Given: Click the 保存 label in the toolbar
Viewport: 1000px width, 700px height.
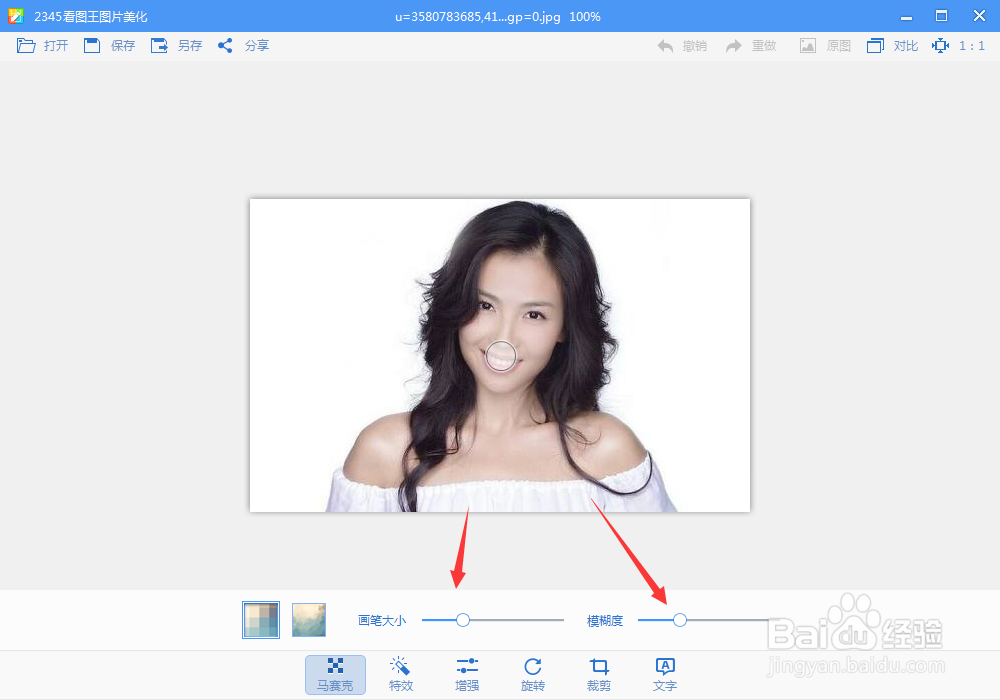Looking at the screenshot, I should click(123, 46).
